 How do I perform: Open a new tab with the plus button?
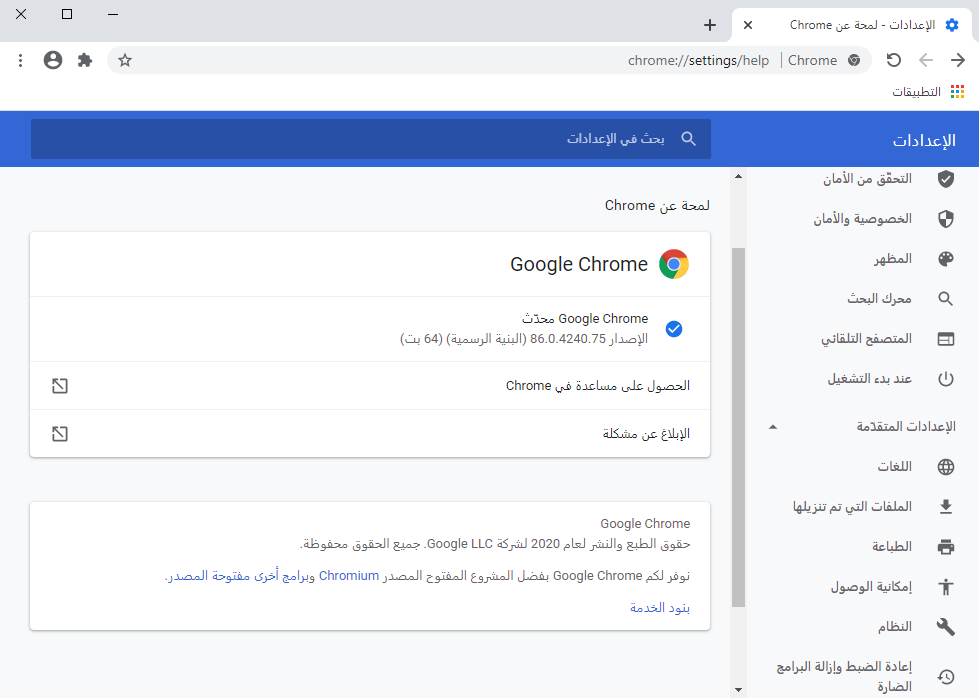(709, 25)
